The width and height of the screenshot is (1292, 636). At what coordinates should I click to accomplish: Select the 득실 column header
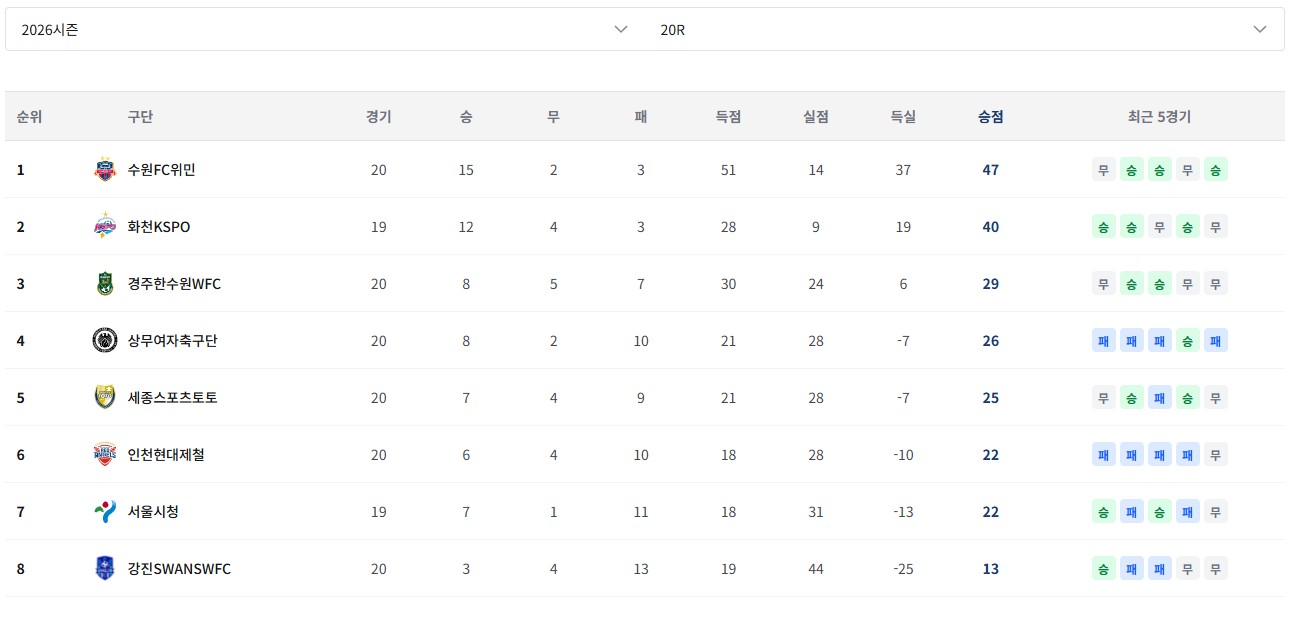click(x=903, y=117)
